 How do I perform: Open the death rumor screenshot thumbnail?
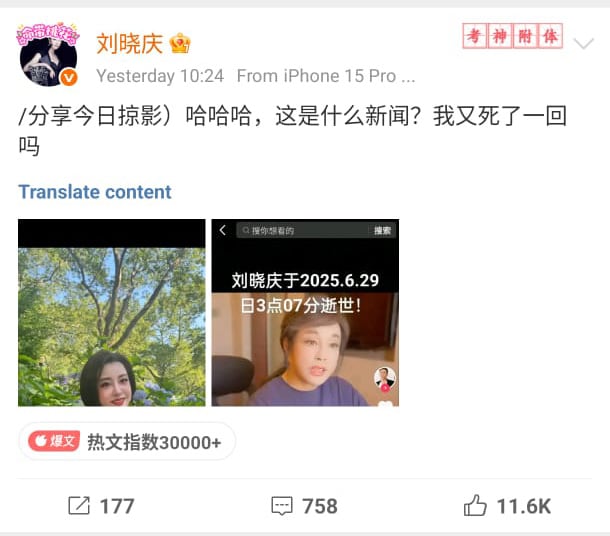[305, 313]
